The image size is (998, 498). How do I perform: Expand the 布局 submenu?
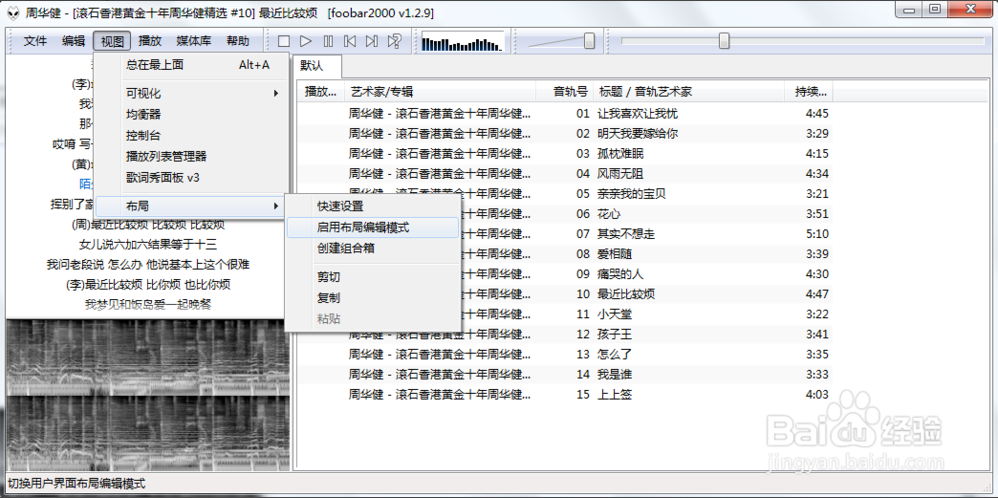[191, 206]
